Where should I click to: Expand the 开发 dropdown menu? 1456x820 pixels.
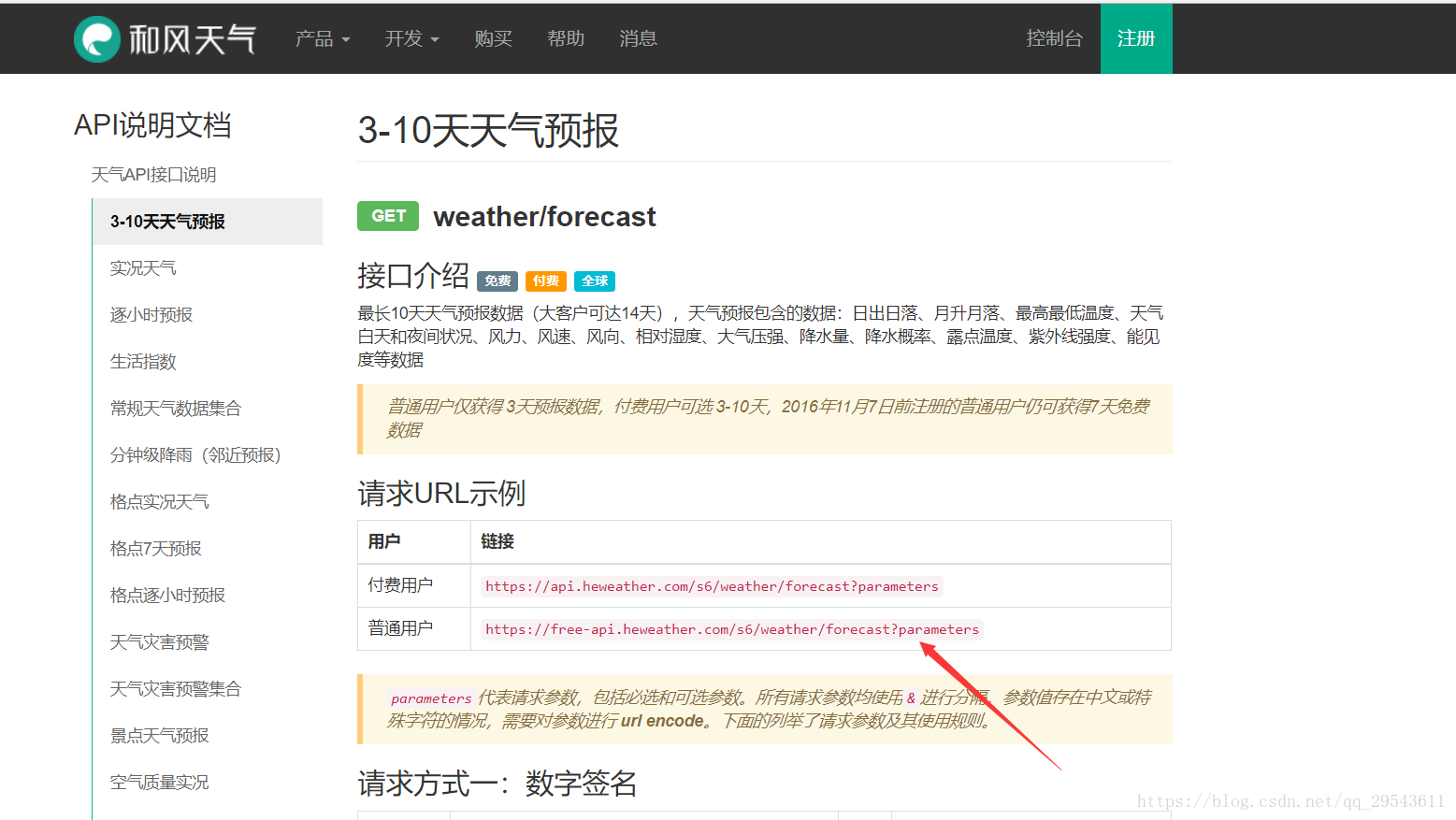(x=411, y=38)
